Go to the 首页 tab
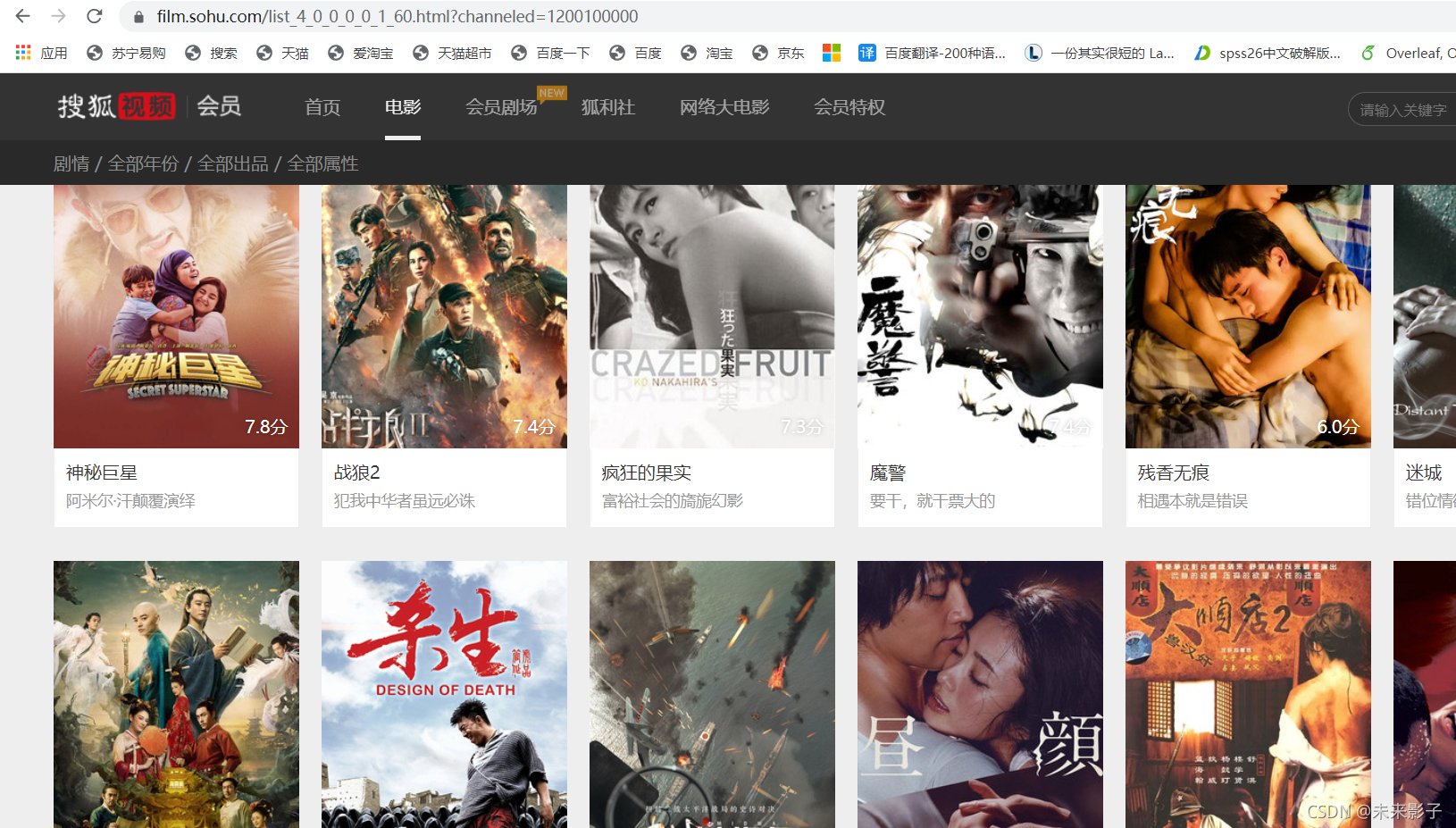Viewport: 1456px width, 828px height. coord(322,107)
